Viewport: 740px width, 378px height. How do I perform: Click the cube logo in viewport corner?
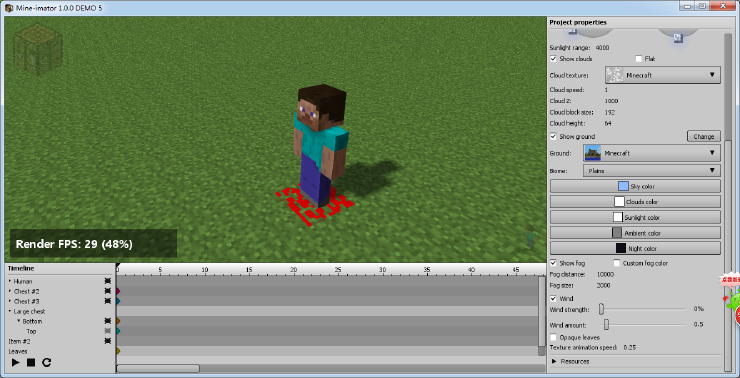[38, 50]
